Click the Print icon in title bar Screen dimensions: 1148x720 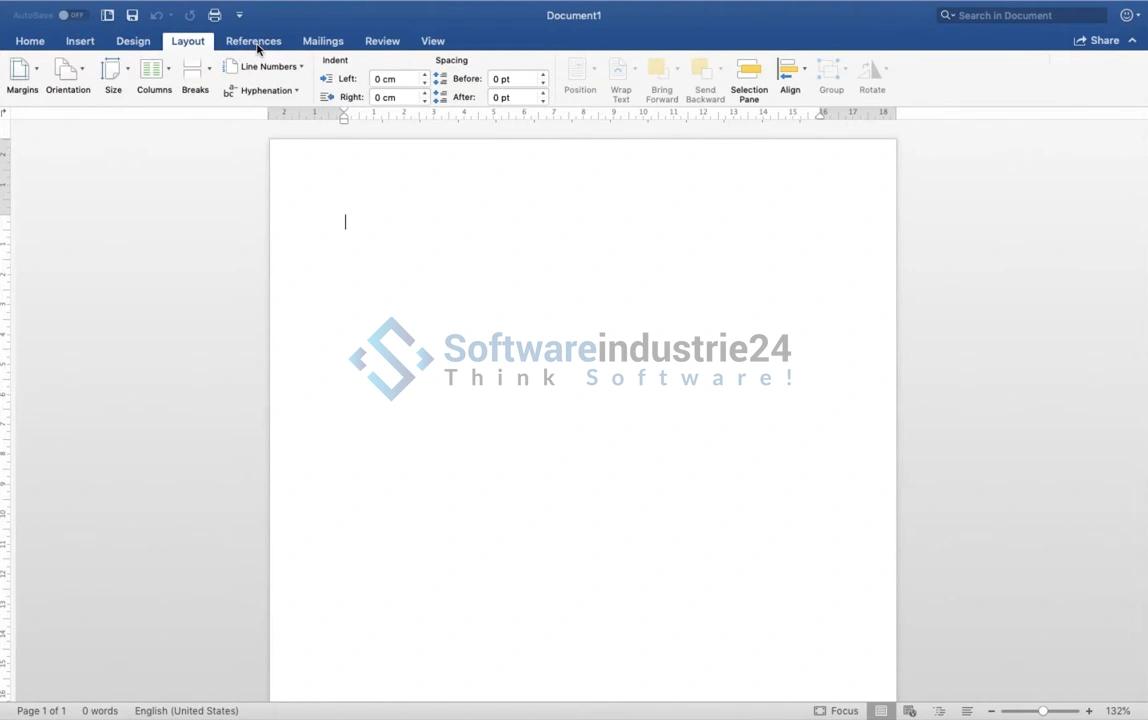tap(214, 15)
